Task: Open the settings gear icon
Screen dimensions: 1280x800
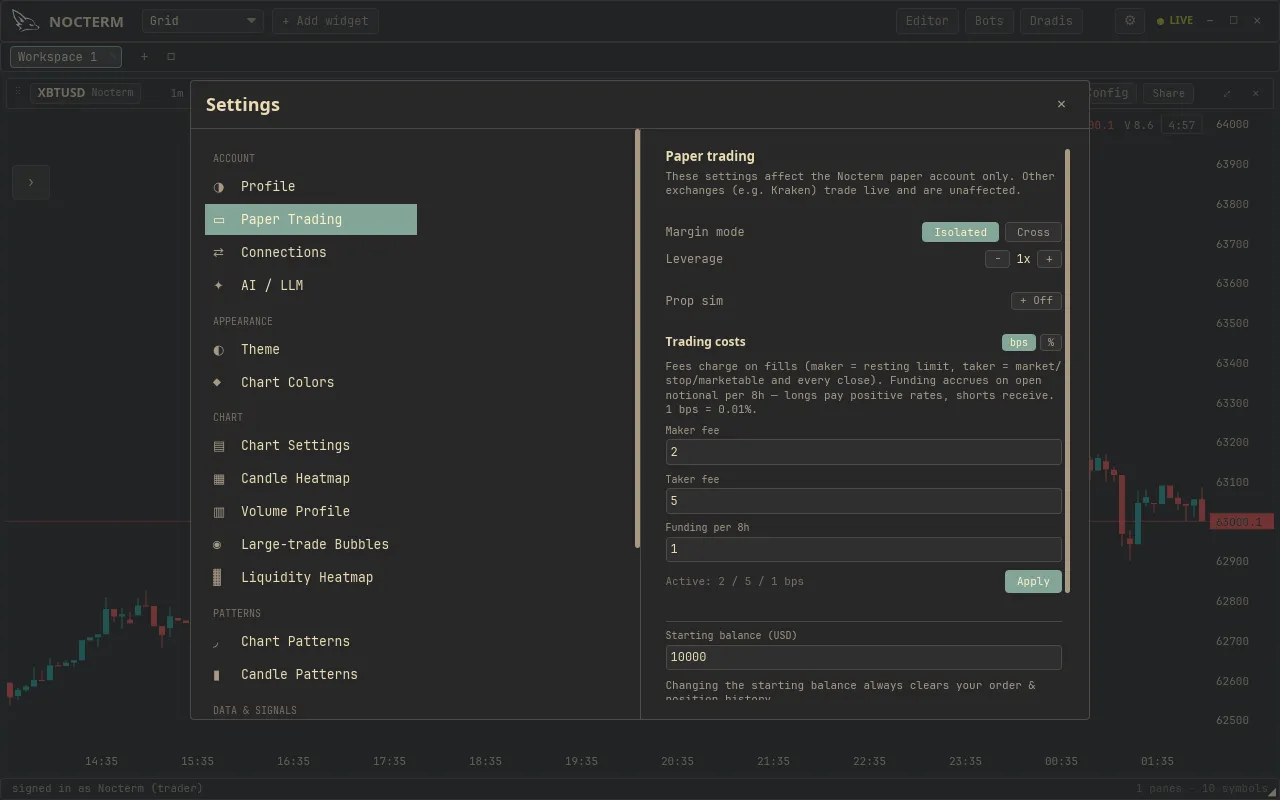Action: (x=1130, y=20)
